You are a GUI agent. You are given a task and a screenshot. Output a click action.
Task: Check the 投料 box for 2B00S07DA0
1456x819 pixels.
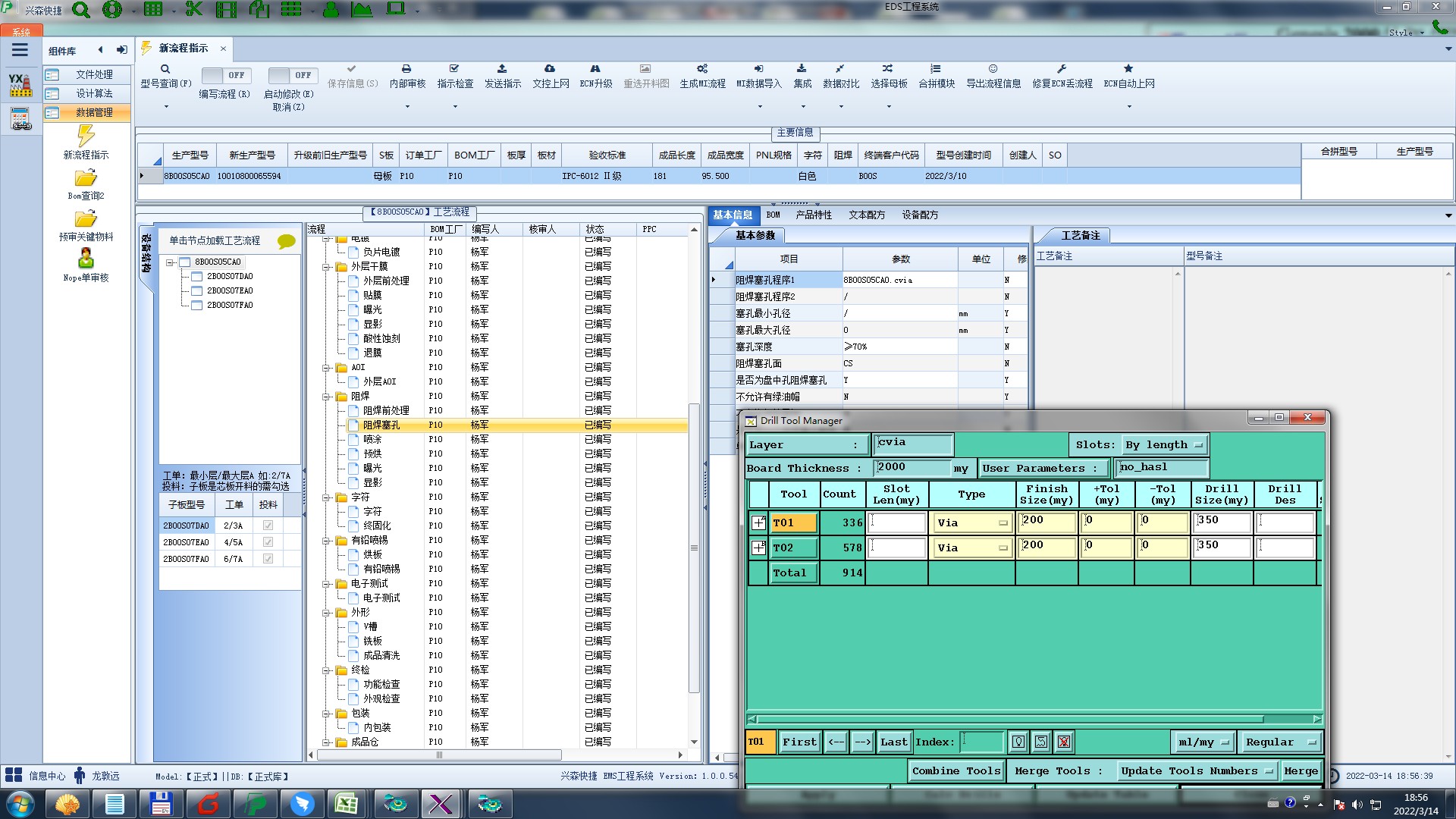(x=268, y=526)
